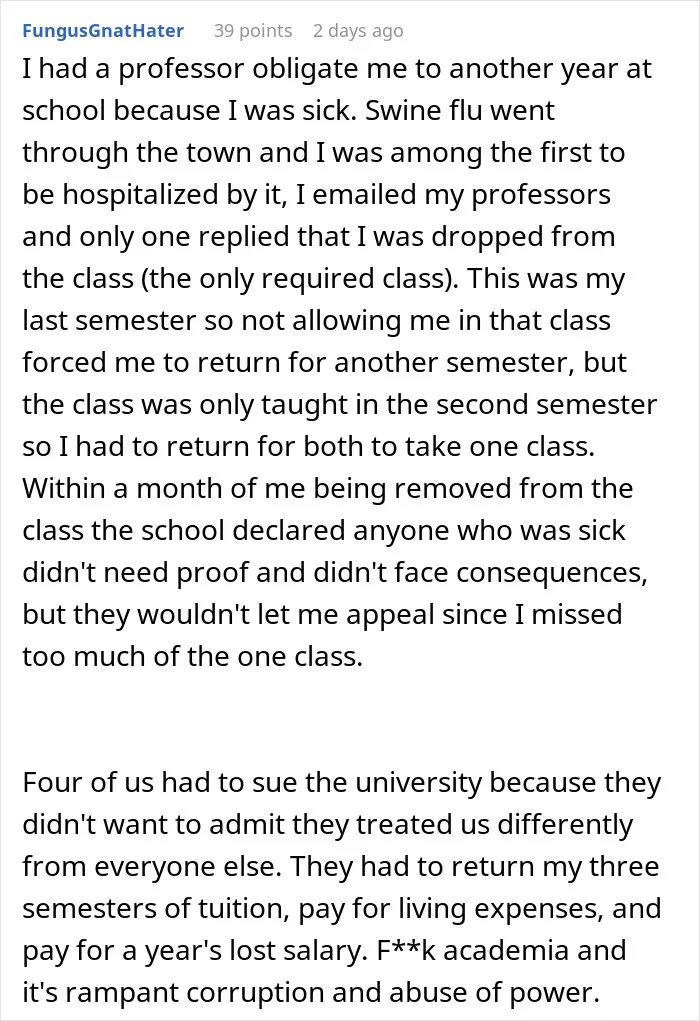The height and width of the screenshot is (1021, 700).
Task: Click the final line 'it's rampant corruption and abuse of power.'
Action: [x=311, y=992]
